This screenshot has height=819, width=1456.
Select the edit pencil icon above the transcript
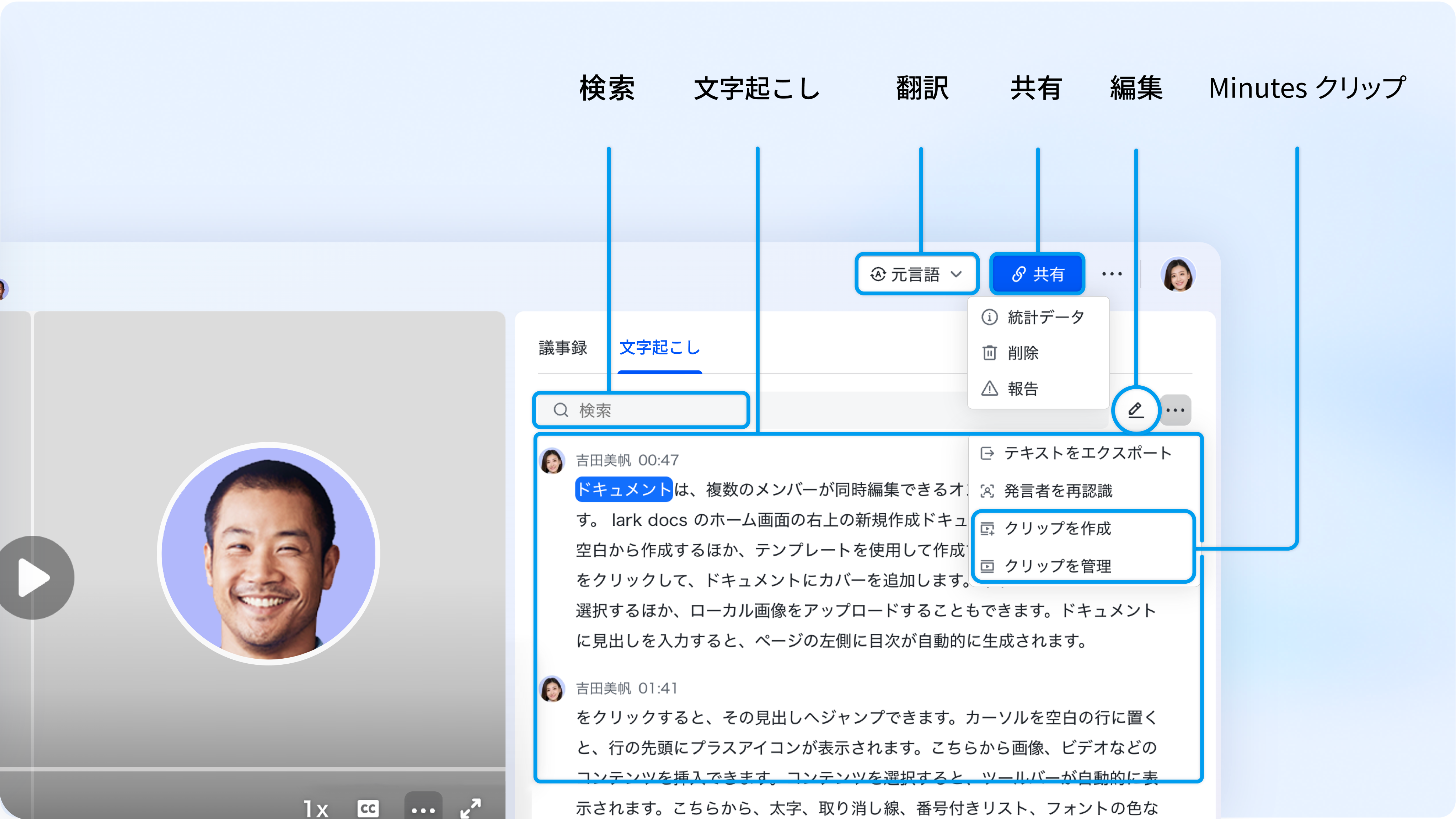[x=1136, y=410]
